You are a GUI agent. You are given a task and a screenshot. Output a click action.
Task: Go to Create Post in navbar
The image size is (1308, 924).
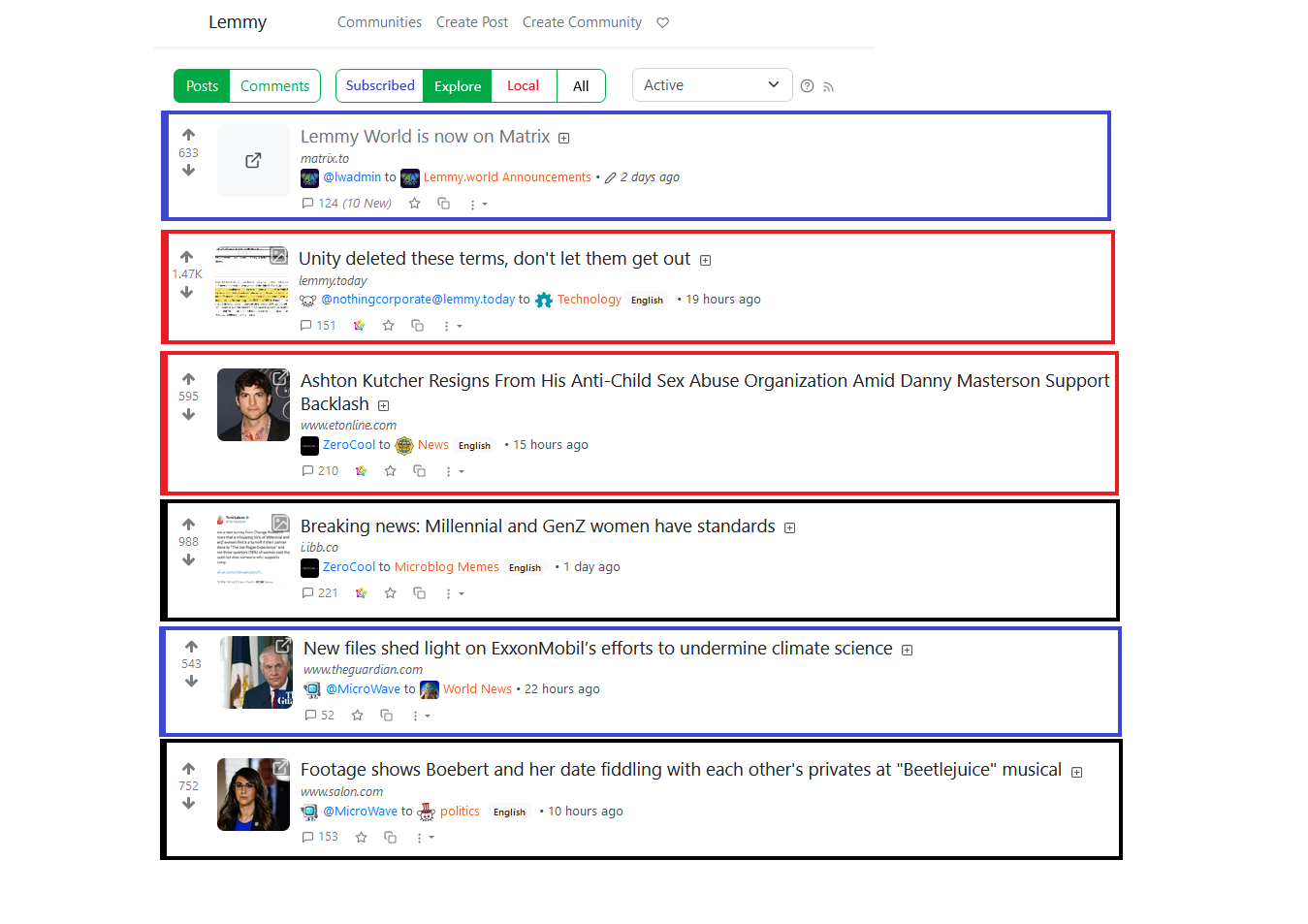471,22
